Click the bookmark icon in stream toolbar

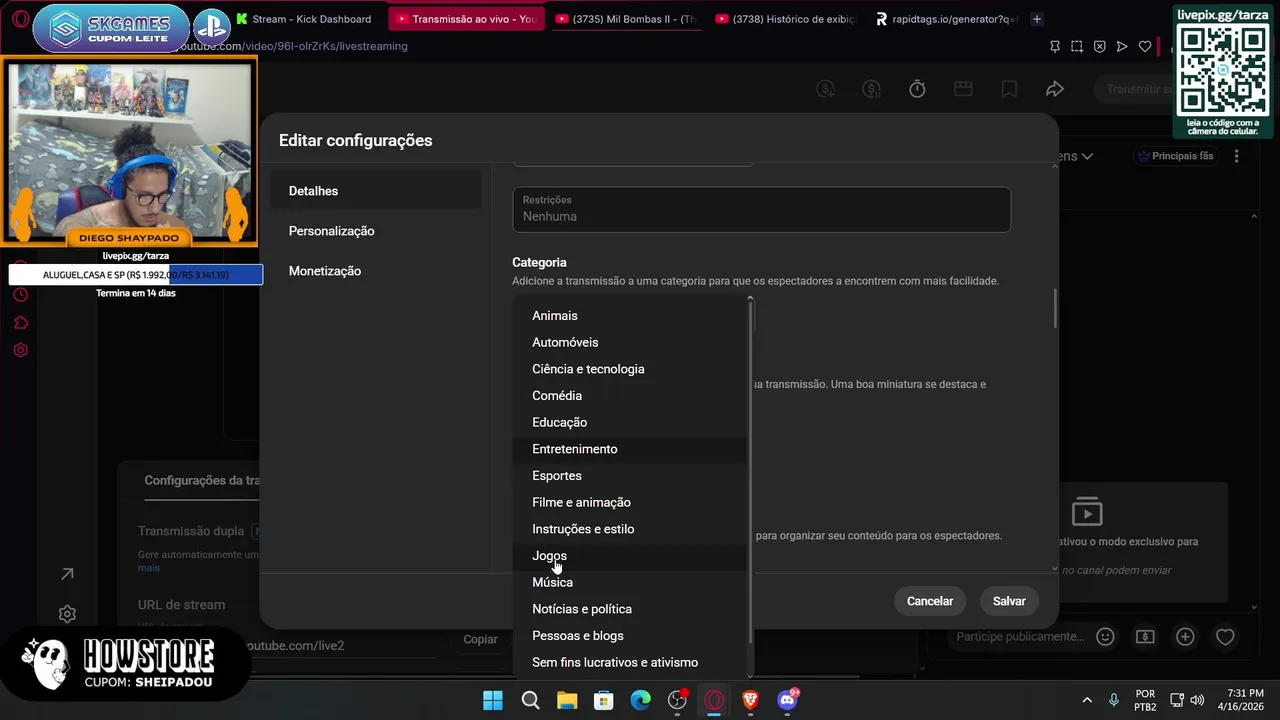1009,89
